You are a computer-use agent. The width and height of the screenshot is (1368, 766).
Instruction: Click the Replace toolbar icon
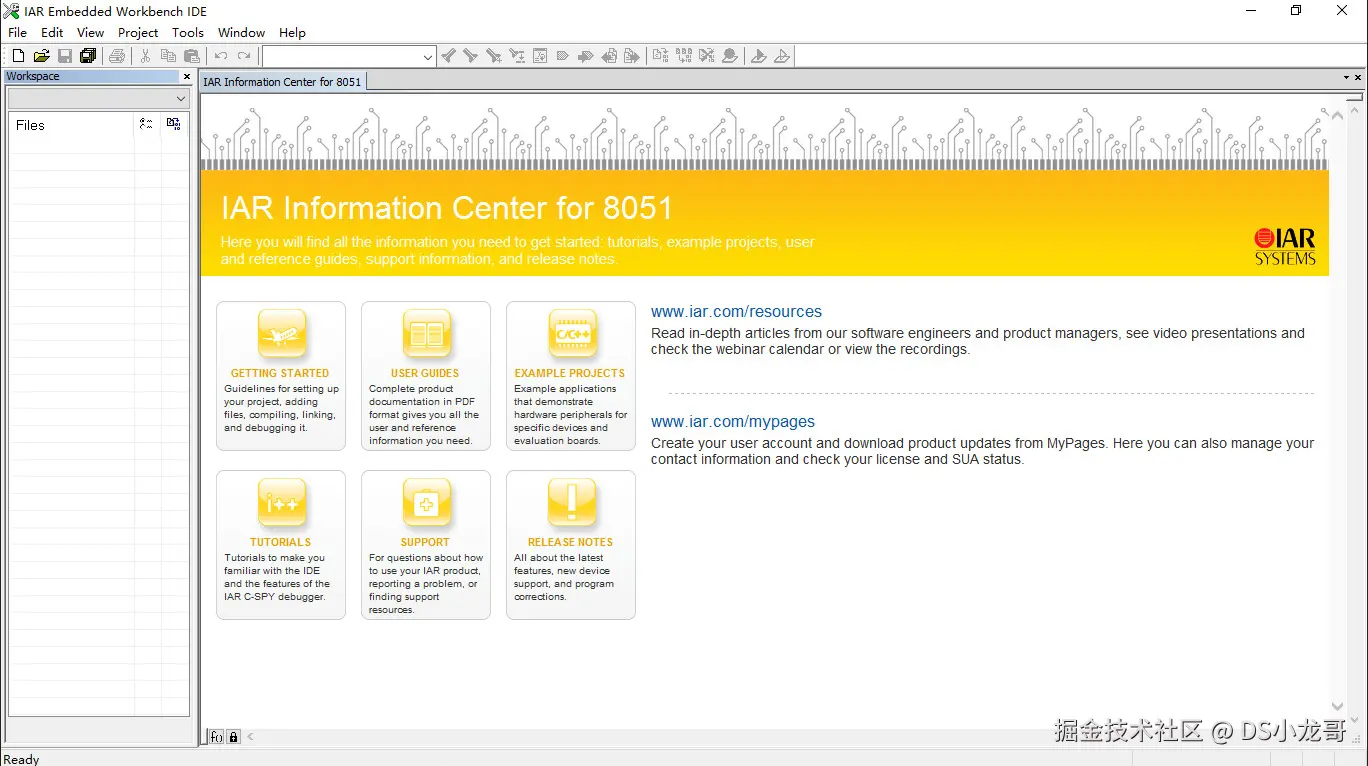(x=517, y=56)
